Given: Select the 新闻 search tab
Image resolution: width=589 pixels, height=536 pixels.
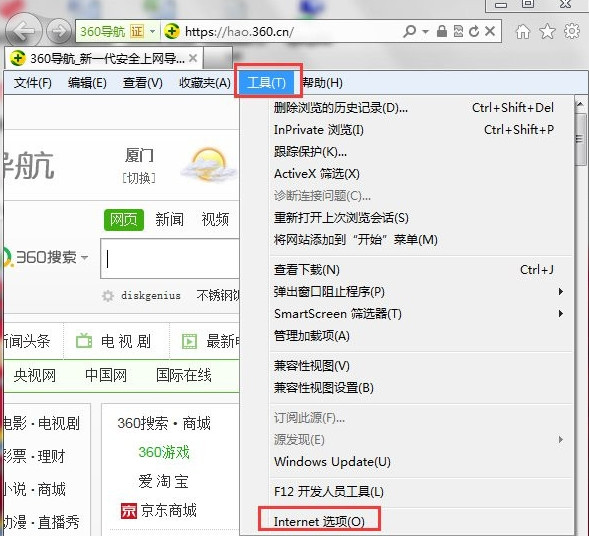Looking at the screenshot, I should [x=169, y=219].
